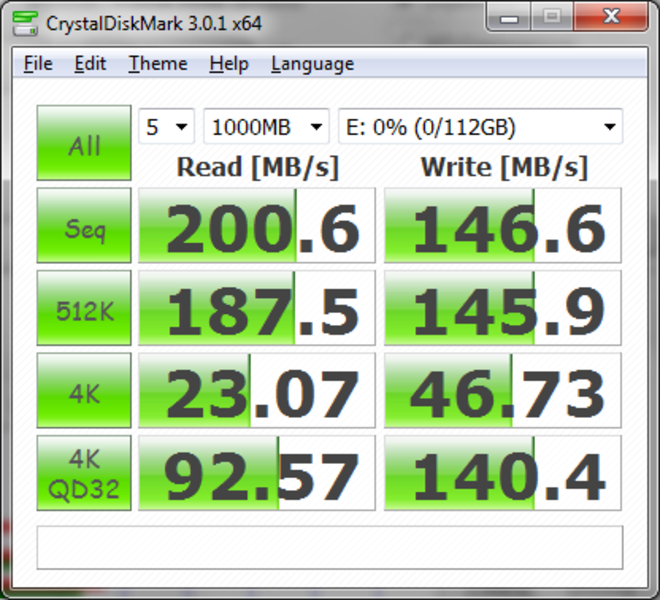Run all benchmarks with the All button
Image resolution: width=660 pixels, height=600 pixels.
84,143
